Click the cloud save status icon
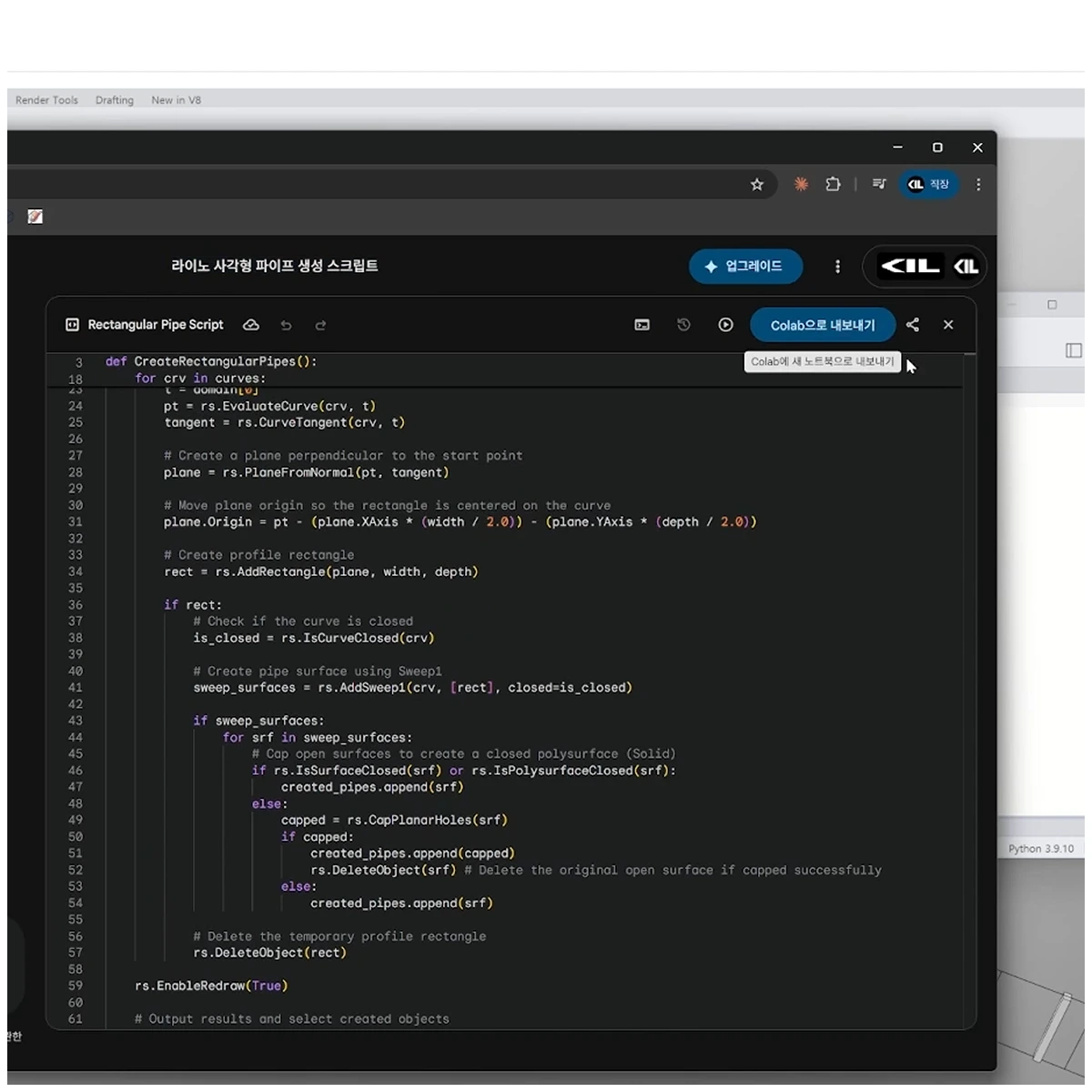The height and width of the screenshot is (1092, 1092). click(x=251, y=325)
